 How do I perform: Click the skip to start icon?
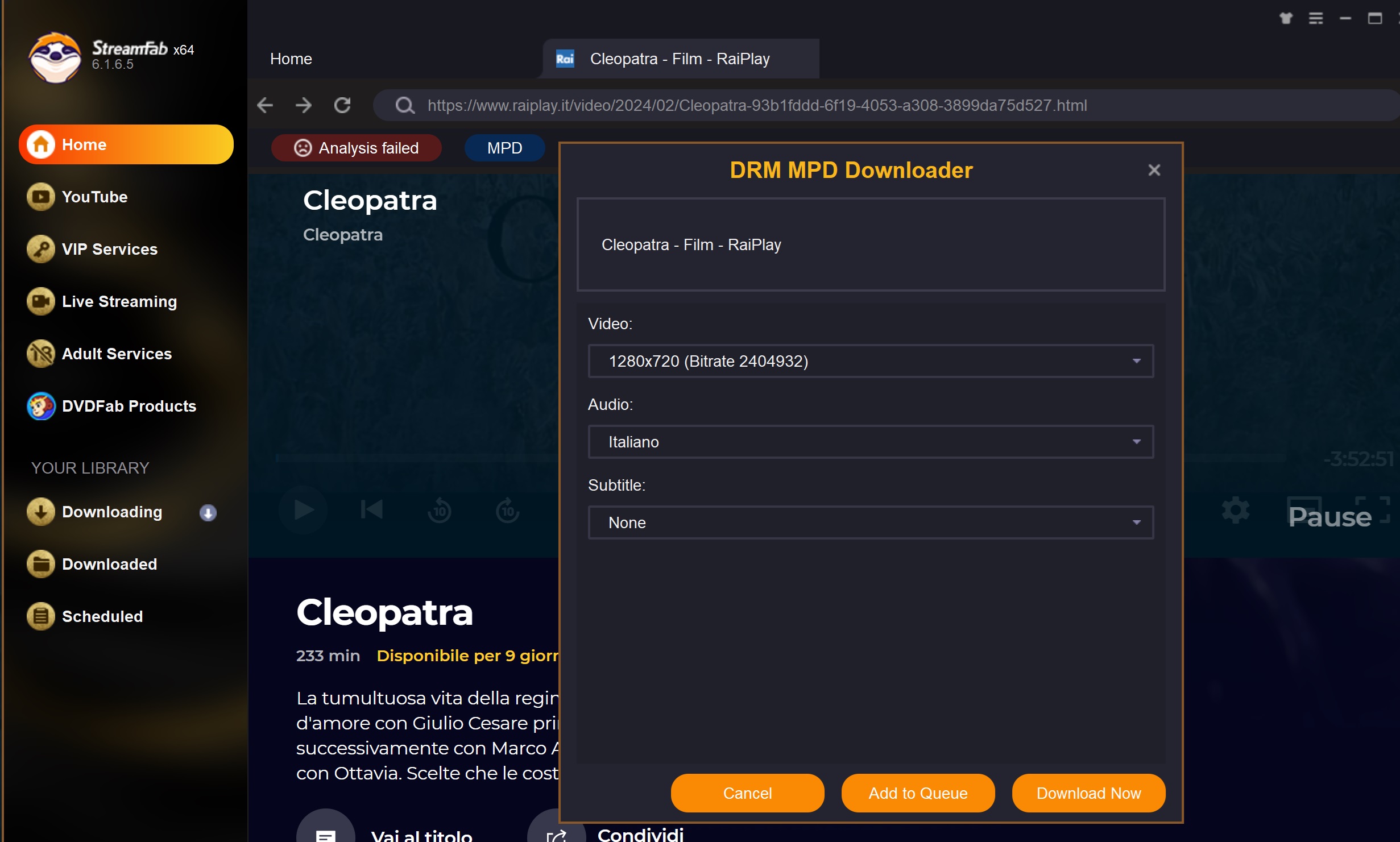tap(372, 510)
